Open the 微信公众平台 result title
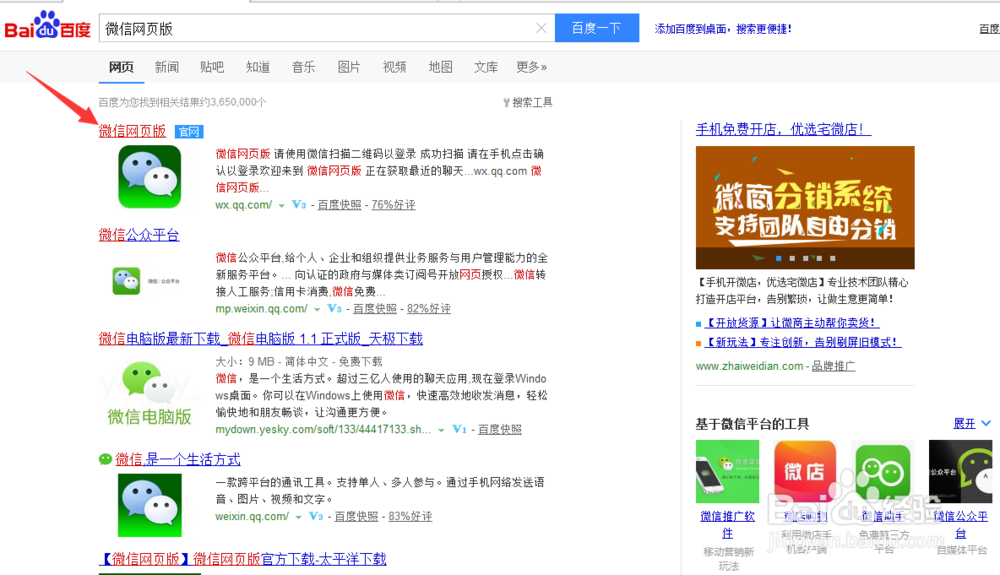The height and width of the screenshot is (575, 1000). tap(139, 235)
